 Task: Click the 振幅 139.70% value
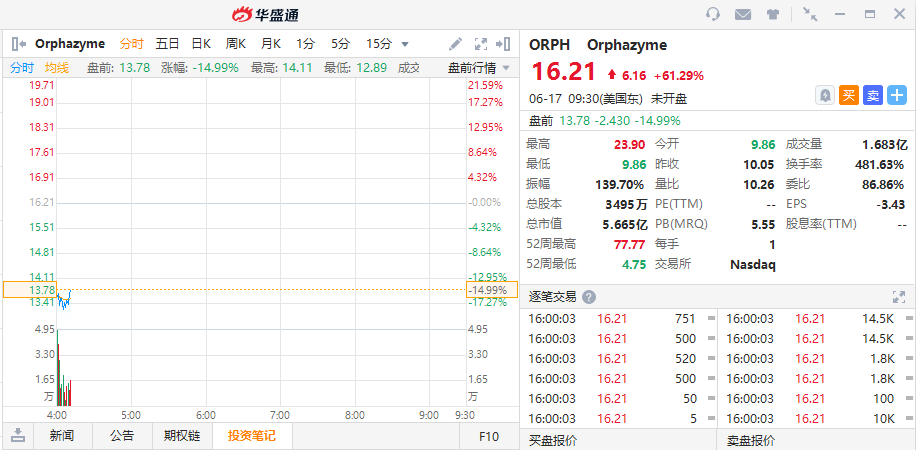(619, 185)
